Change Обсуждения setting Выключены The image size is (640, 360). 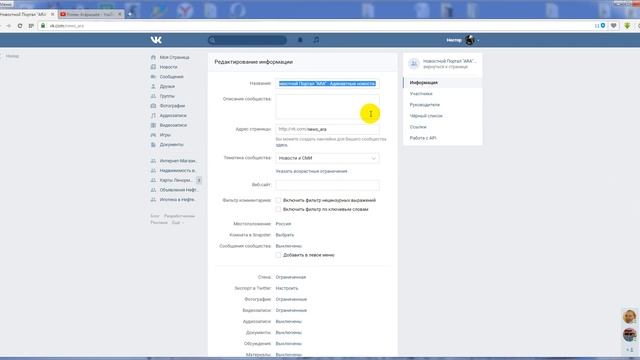(289, 344)
